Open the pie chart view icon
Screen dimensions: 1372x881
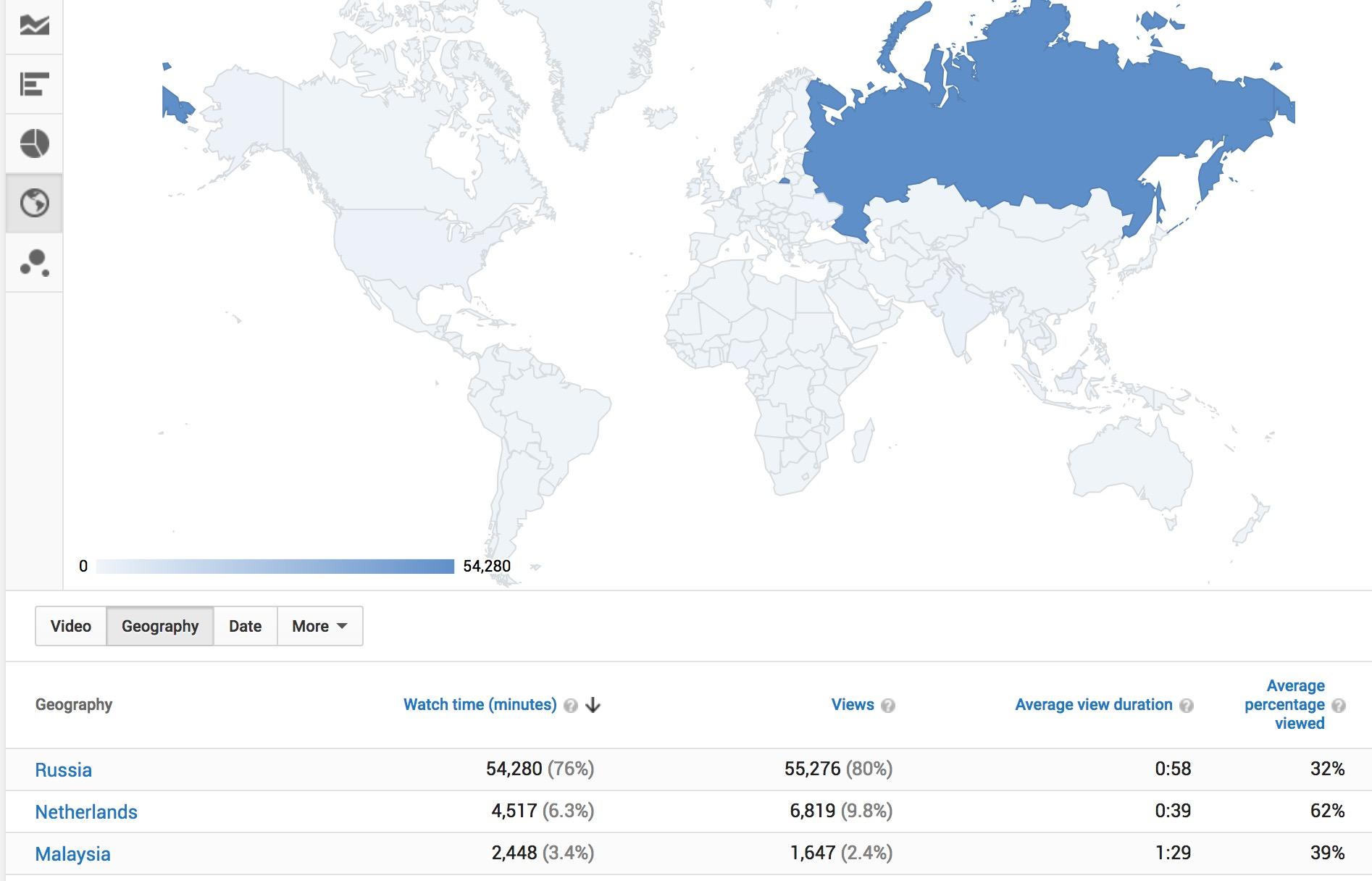coord(34,143)
